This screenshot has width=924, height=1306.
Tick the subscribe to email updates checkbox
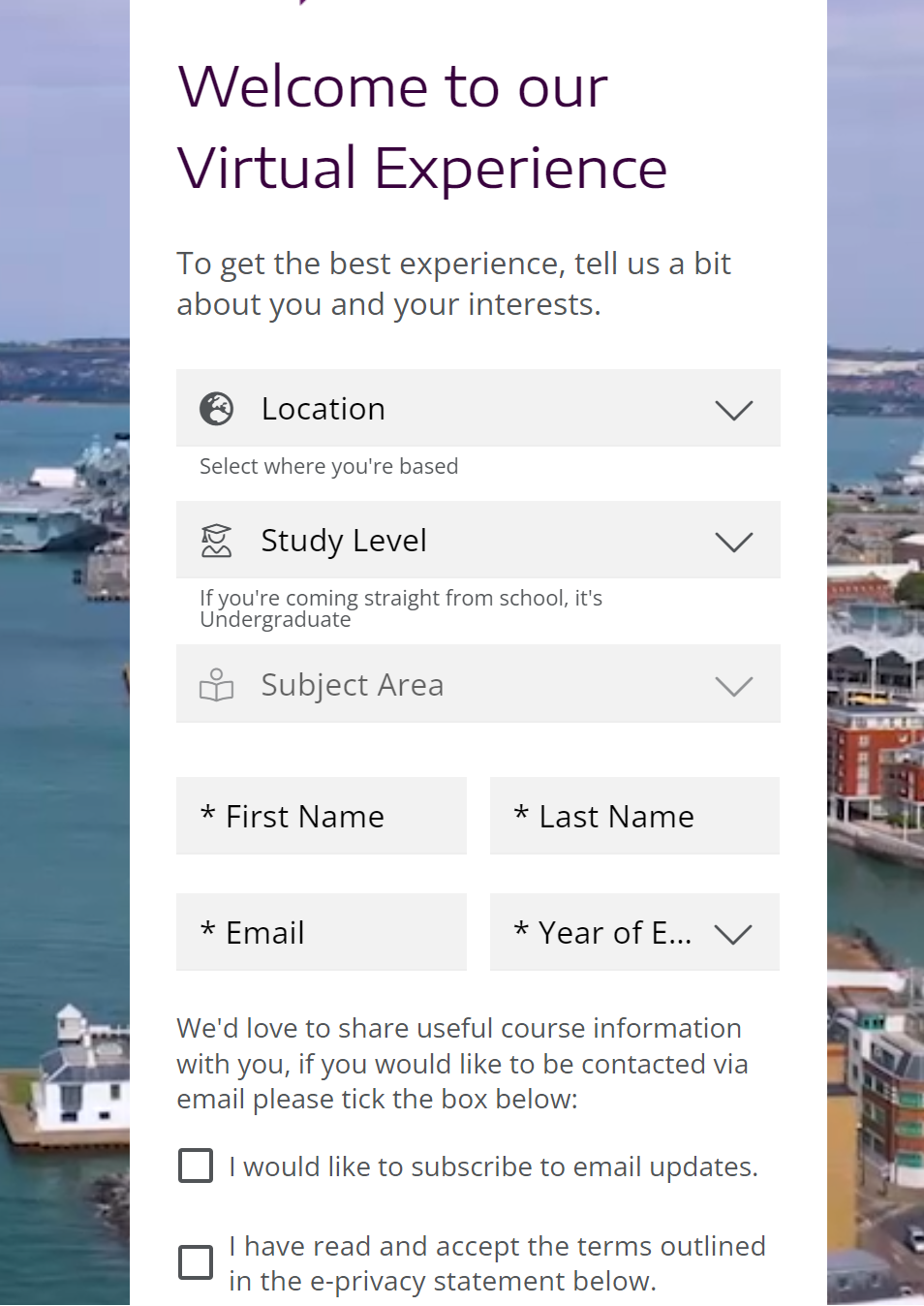(196, 1166)
